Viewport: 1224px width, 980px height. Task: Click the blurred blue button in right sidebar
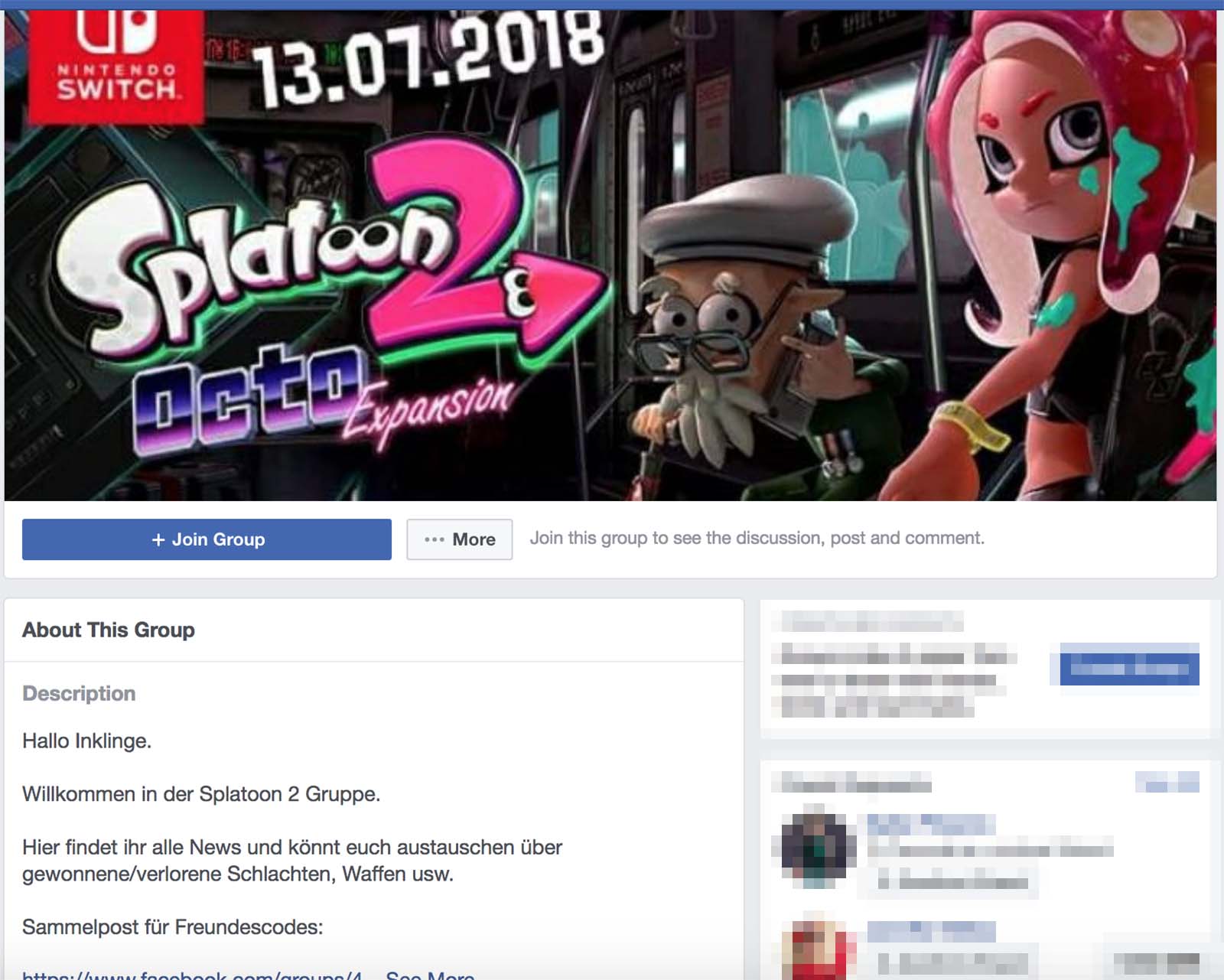tap(1129, 664)
